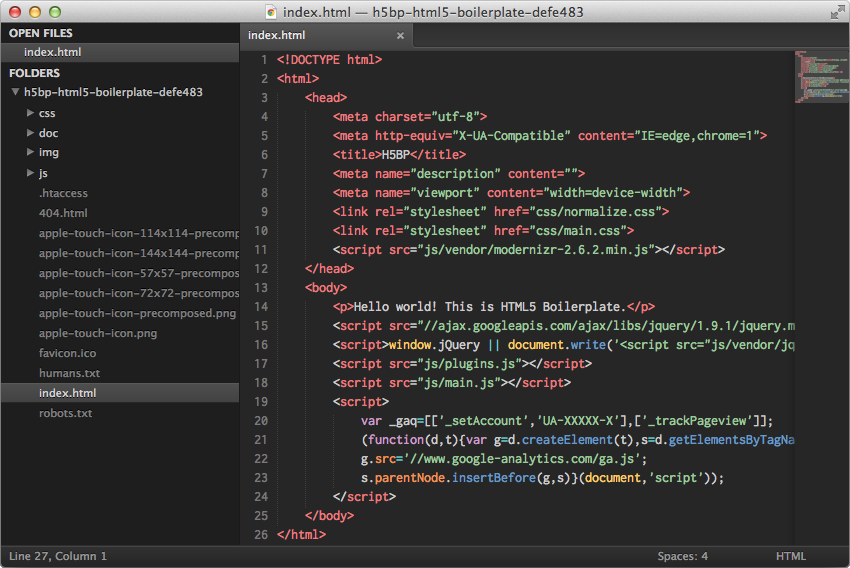Place cursor on the <!DOCTYPE html> line
The height and width of the screenshot is (568, 850).
(329, 60)
